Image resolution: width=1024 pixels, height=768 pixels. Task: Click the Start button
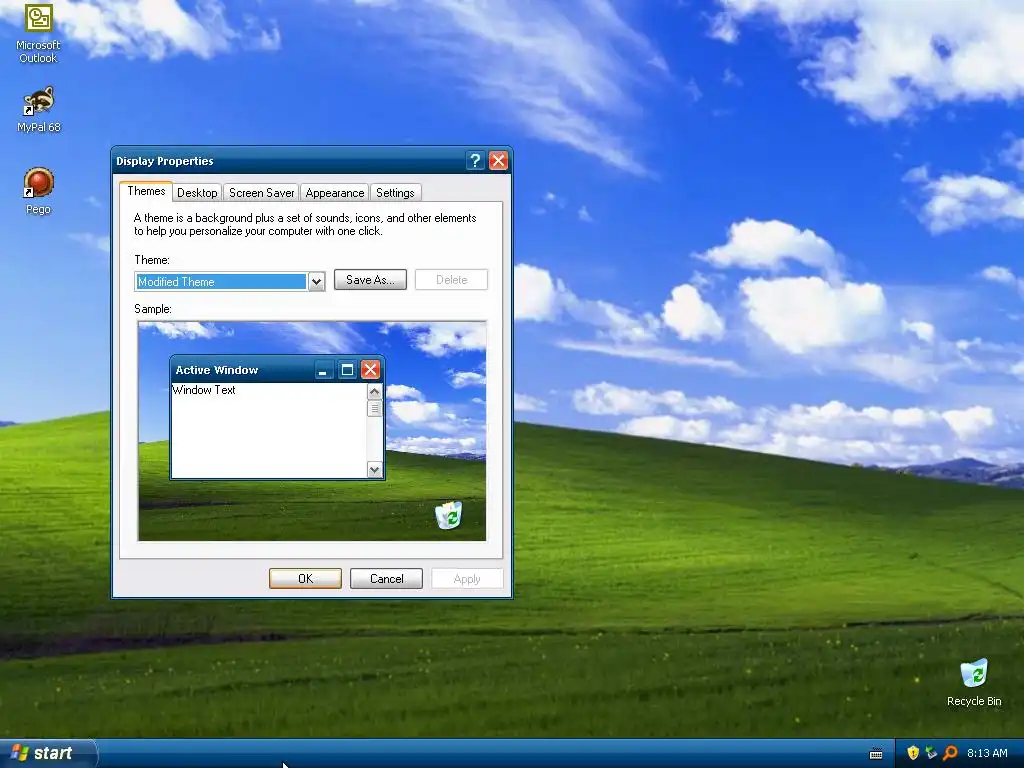pyautogui.click(x=47, y=753)
